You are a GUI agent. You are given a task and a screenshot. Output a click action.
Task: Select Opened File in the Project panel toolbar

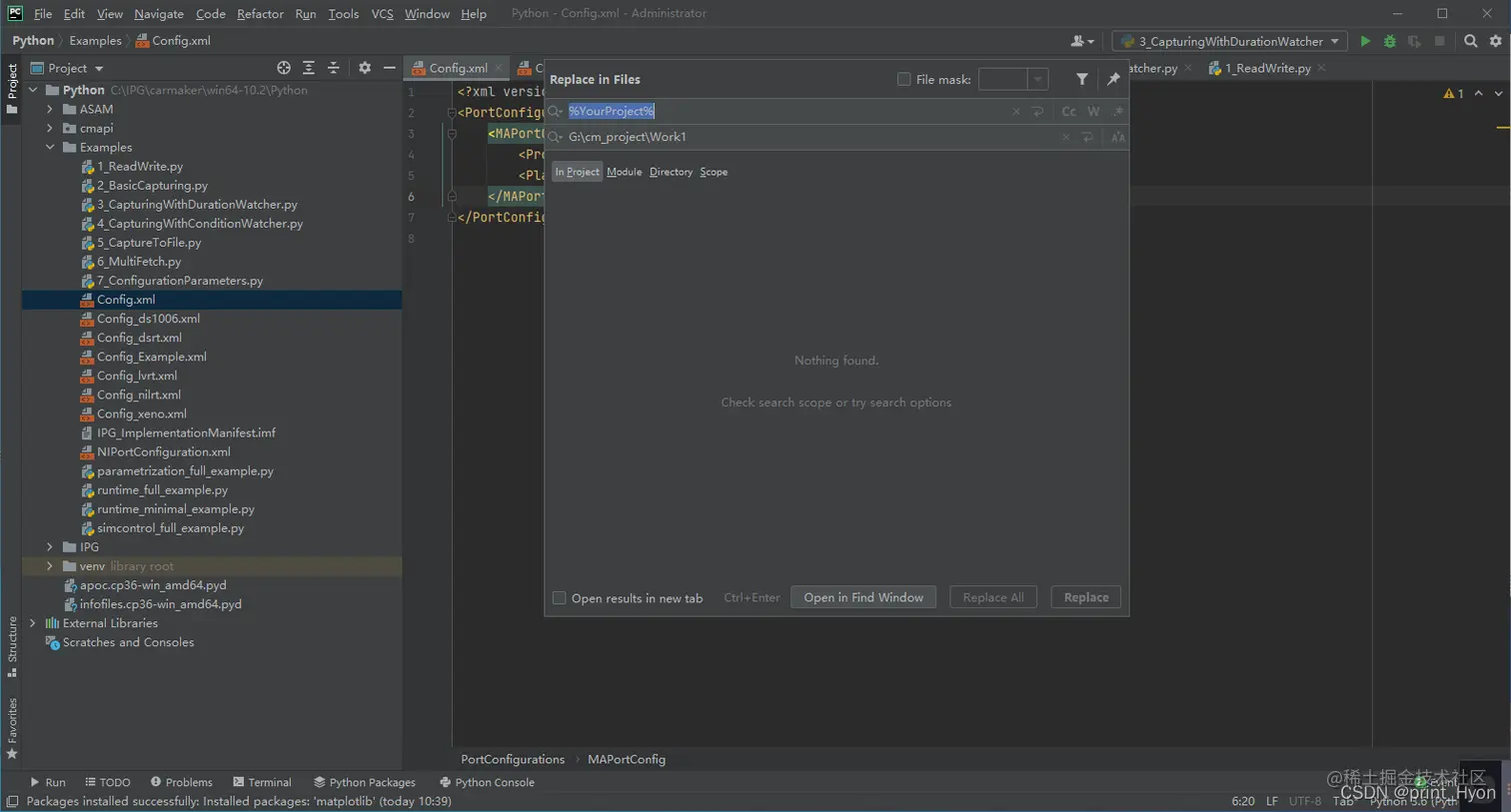[283, 67]
